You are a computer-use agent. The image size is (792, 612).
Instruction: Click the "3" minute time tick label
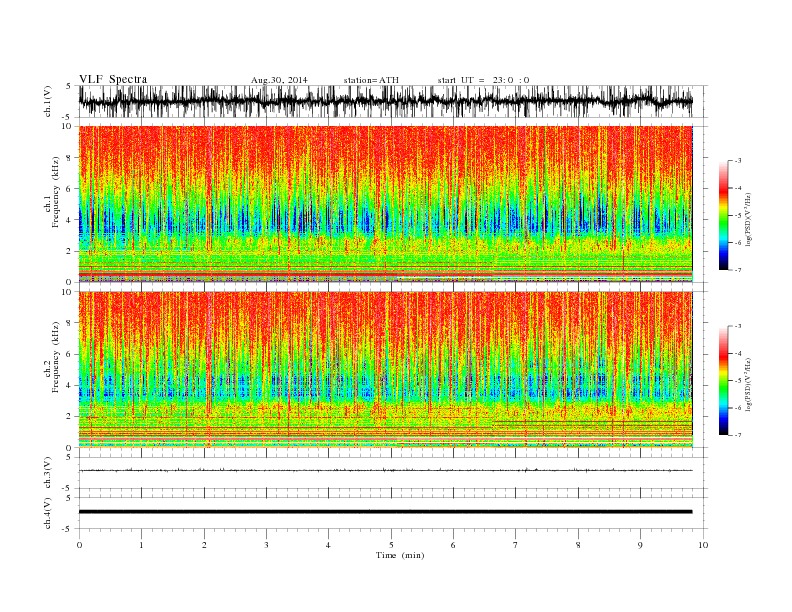tap(266, 545)
